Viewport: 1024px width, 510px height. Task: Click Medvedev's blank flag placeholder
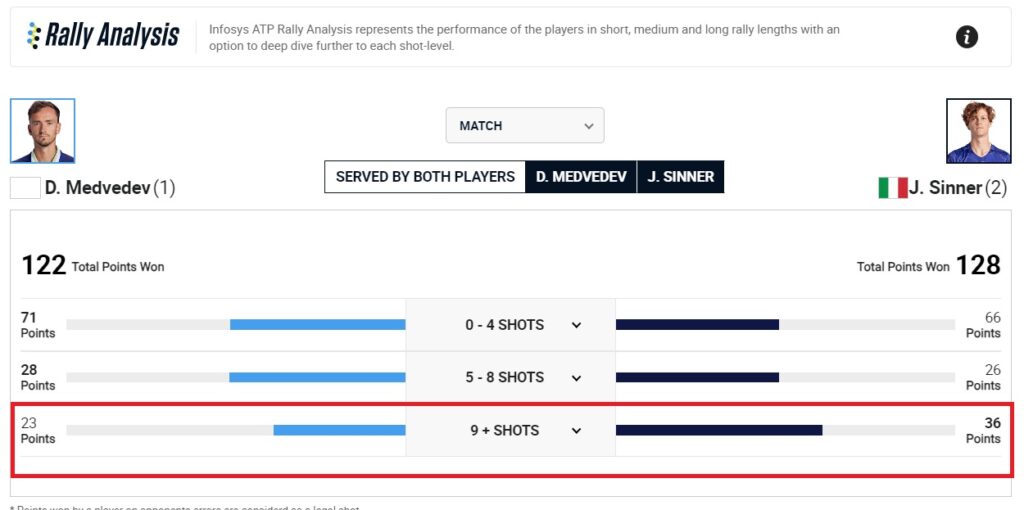(x=25, y=187)
